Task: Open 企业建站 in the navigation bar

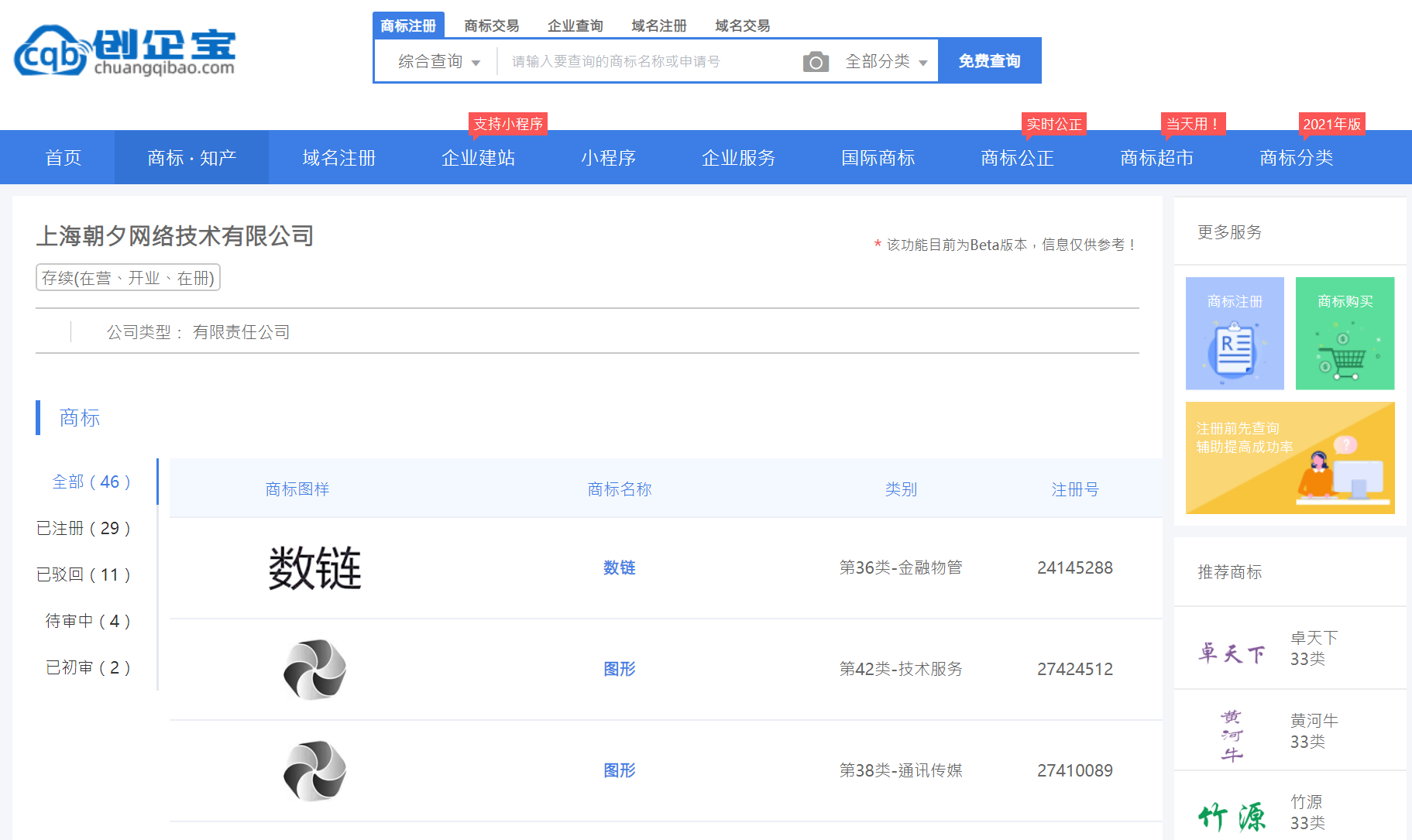Action: point(479,158)
